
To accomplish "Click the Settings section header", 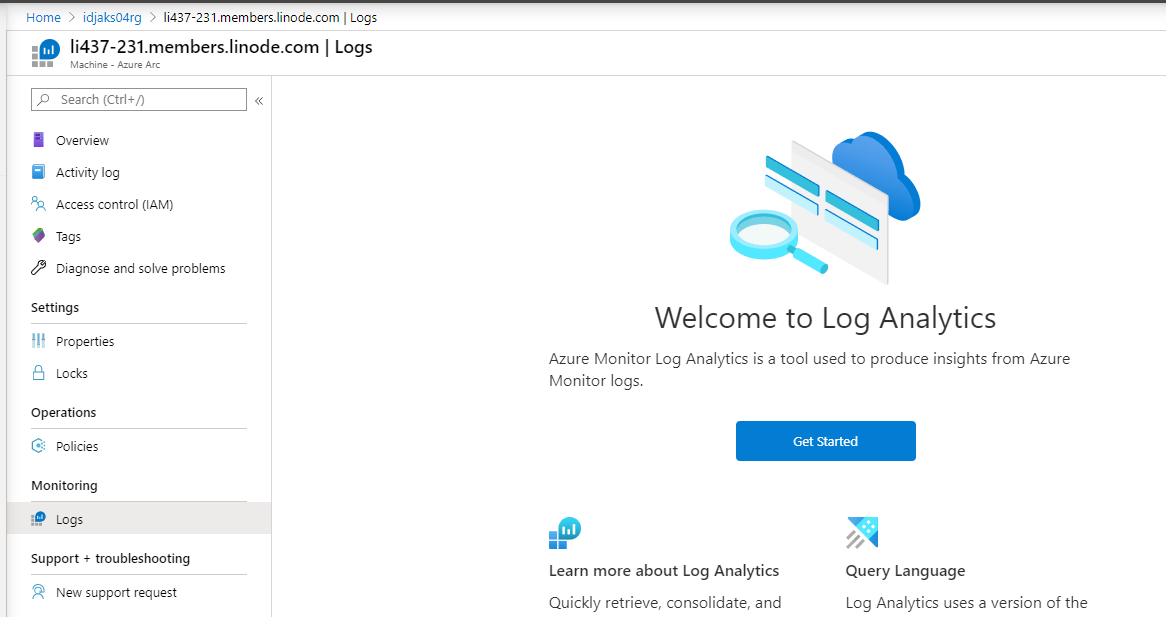I will pyautogui.click(x=55, y=307).
